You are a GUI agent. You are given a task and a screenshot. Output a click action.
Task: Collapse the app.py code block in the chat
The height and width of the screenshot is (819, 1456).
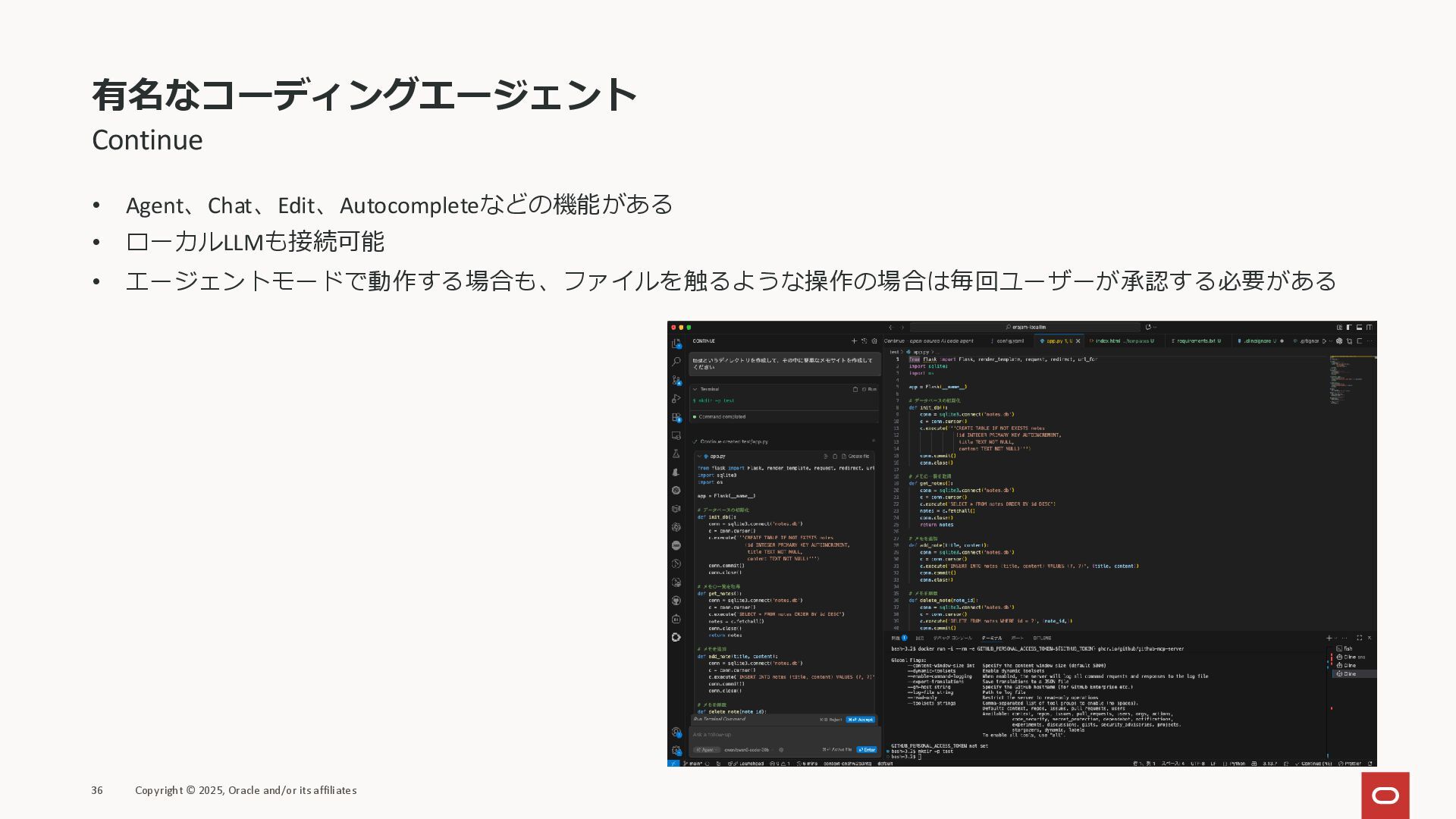coord(699,457)
